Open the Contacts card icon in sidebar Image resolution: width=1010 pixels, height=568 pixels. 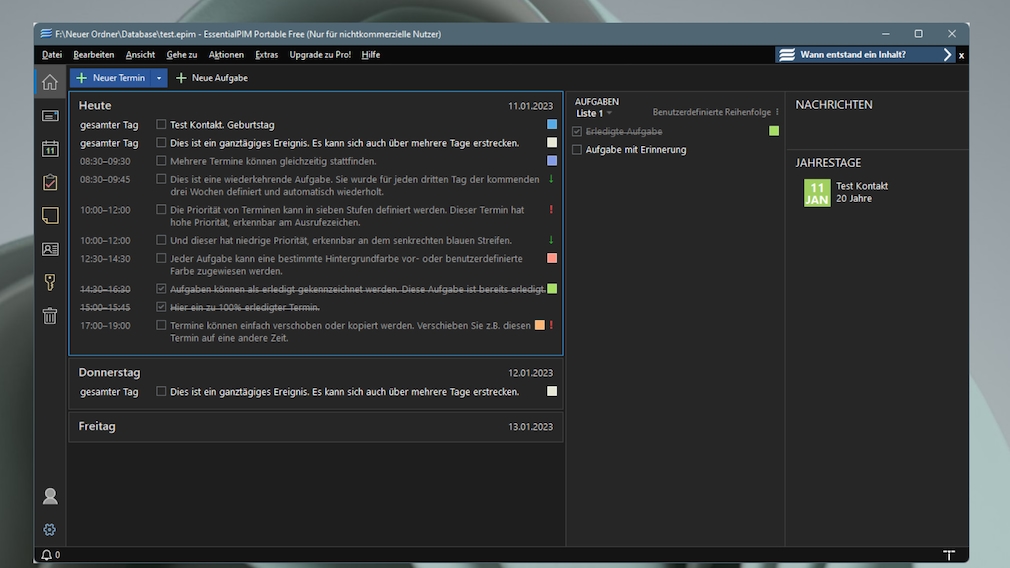click(x=50, y=249)
